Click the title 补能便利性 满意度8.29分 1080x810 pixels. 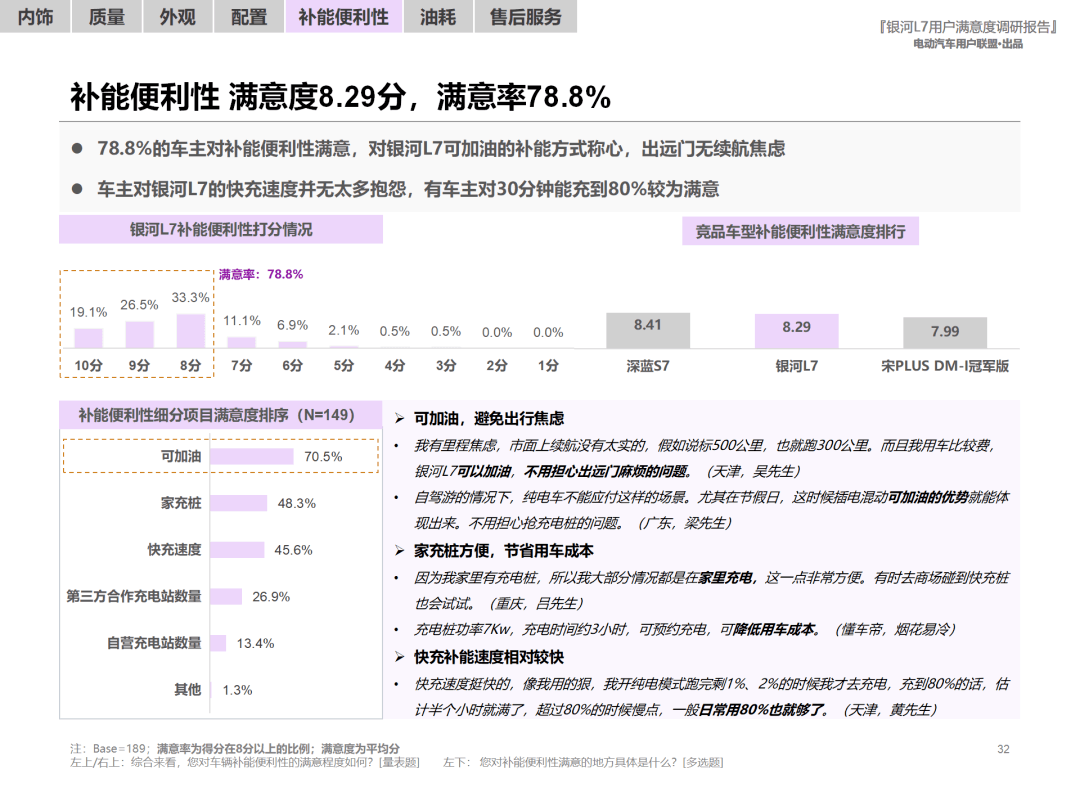238,96
